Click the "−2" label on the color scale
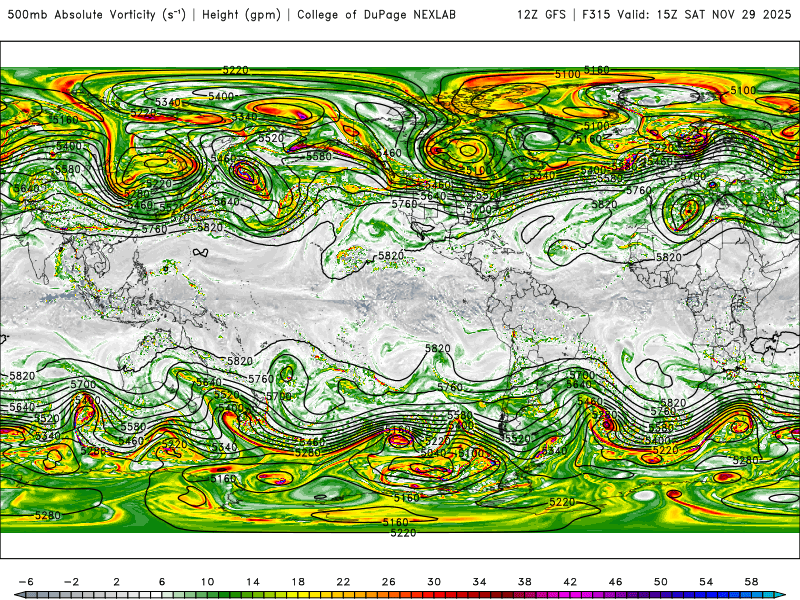The height and width of the screenshot is (600, 800). coord(71,582)
